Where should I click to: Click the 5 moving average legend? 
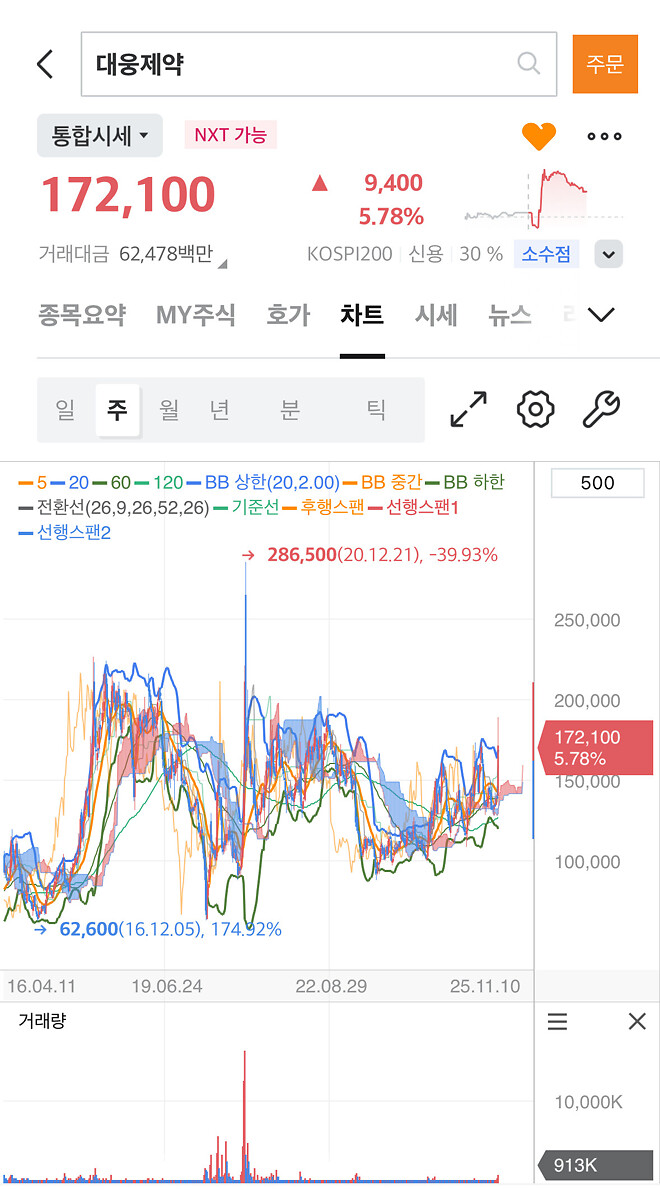coord(33,482)
